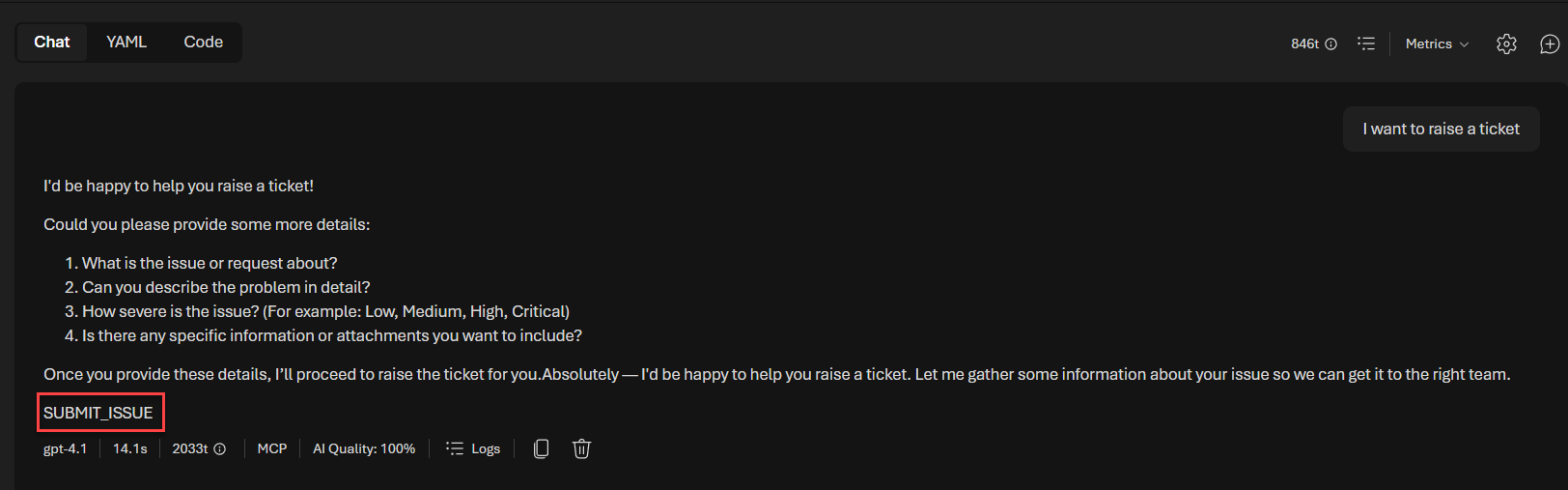1568x490 pixels.
Task: Switch to the YAML tab
Action: pyautogui.click(x=126, y=43)
